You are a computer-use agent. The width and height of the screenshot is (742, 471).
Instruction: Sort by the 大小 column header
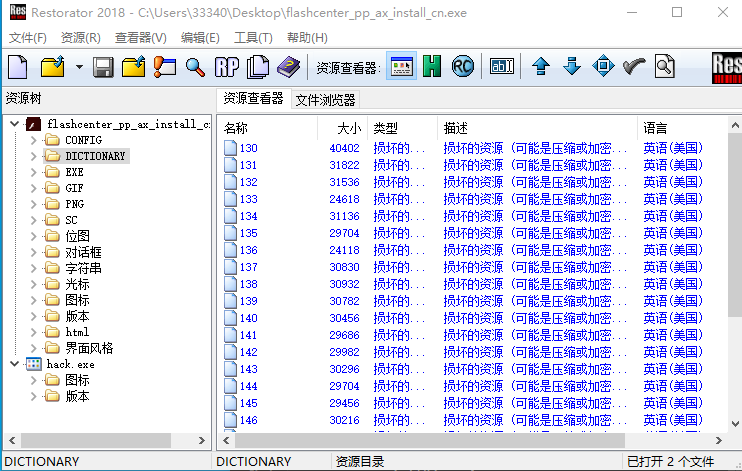pos(342,128)
